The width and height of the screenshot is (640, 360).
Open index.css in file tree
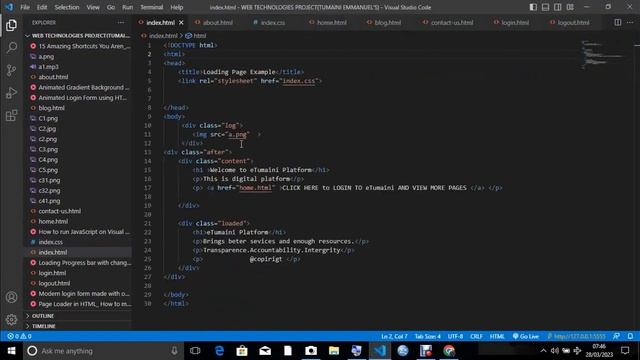click(x=50, y=242)
